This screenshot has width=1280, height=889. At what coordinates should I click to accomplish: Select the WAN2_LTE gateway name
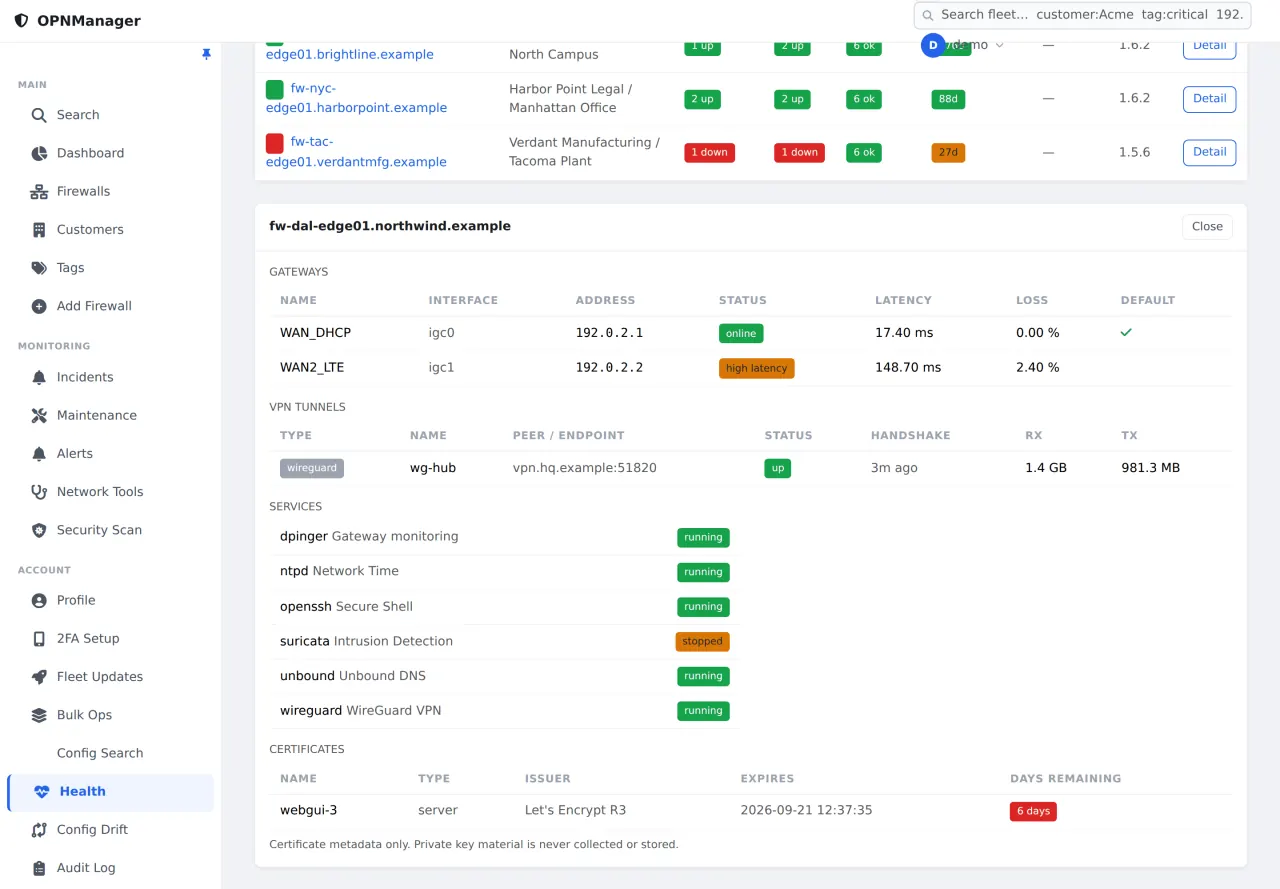(x=312, y=367)
